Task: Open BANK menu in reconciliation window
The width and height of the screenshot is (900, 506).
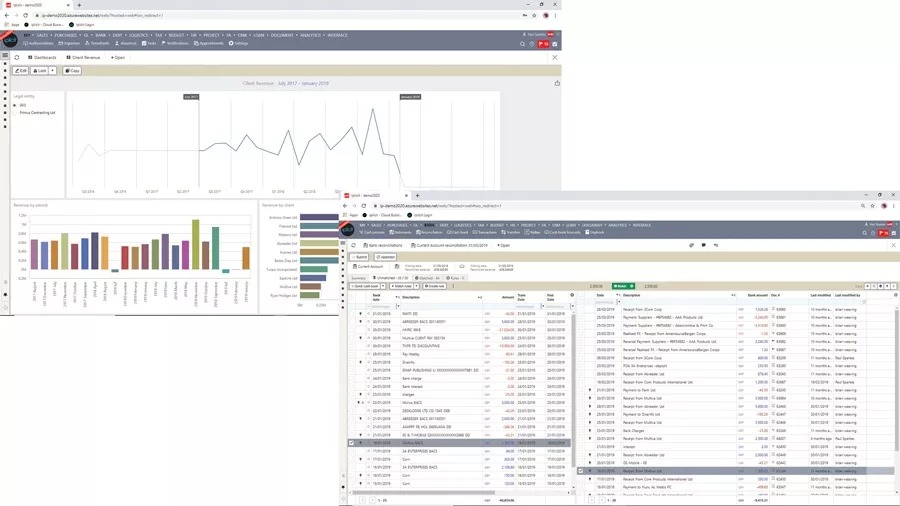Action: click(430, 225)
